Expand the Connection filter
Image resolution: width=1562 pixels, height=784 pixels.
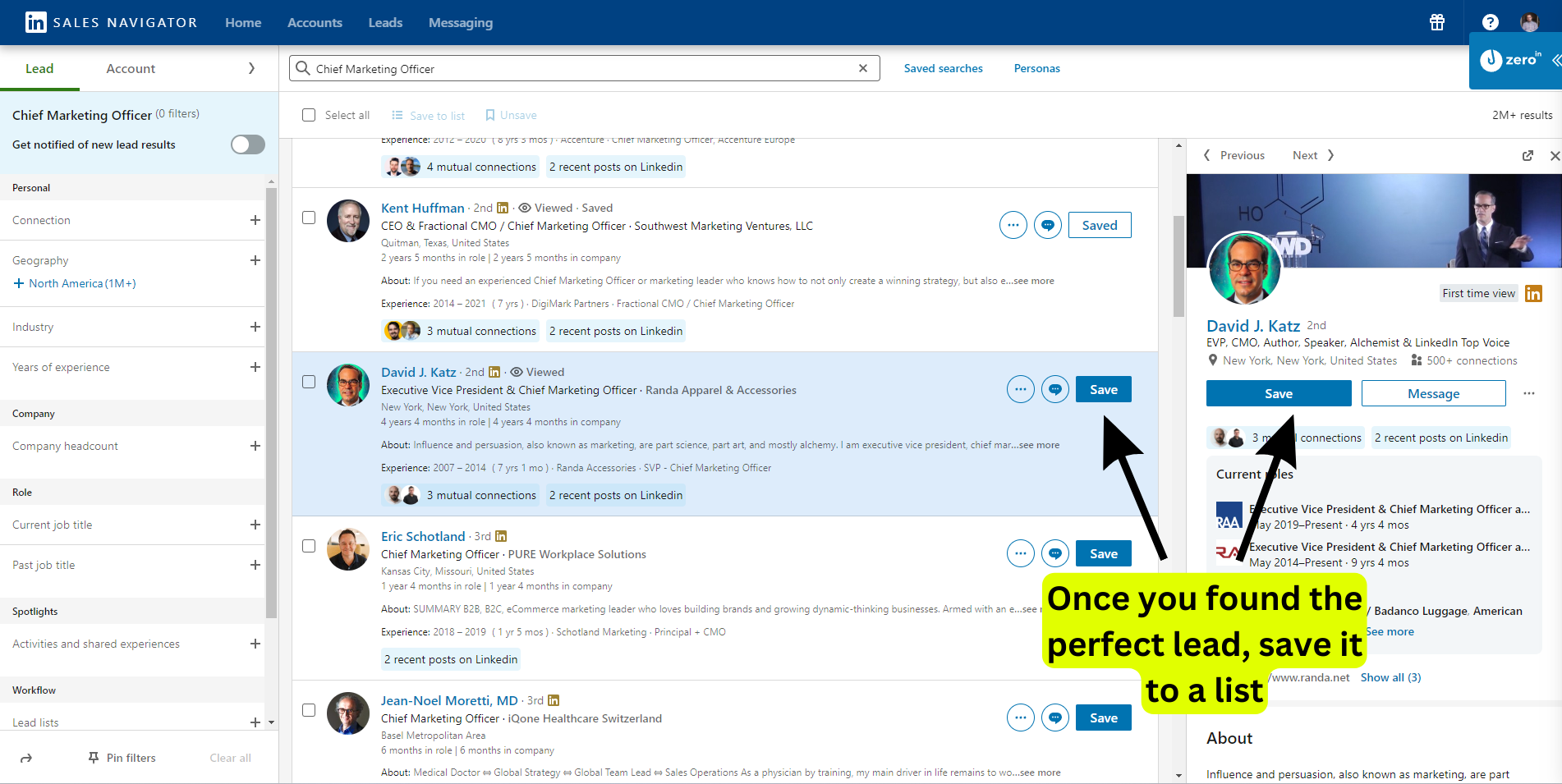point(255,220)
